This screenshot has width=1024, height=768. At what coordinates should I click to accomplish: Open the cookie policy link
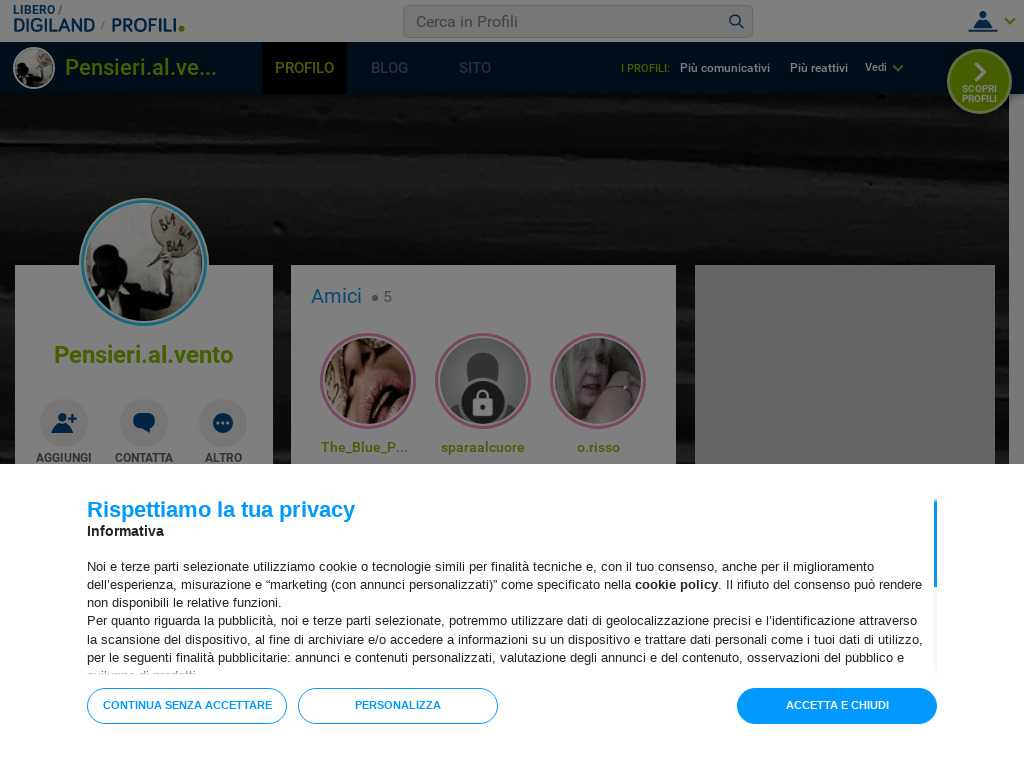click(x=676, y=584)
